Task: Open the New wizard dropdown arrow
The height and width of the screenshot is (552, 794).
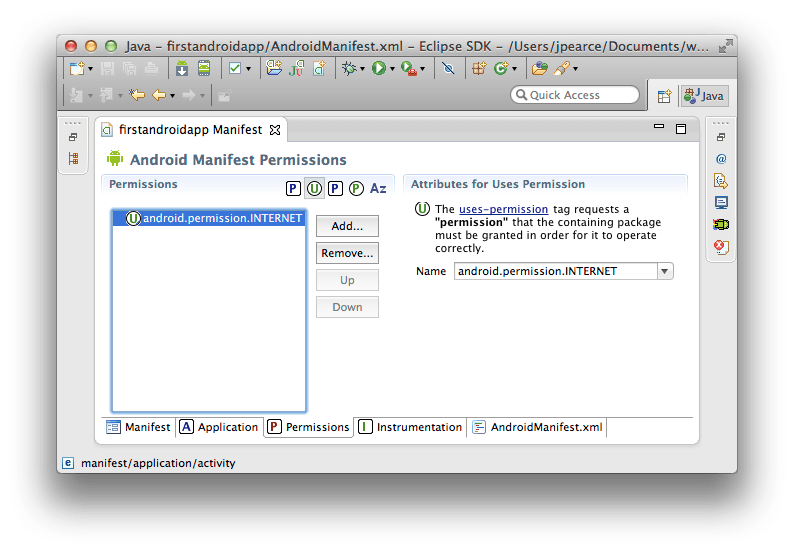Action: [91, 69]
